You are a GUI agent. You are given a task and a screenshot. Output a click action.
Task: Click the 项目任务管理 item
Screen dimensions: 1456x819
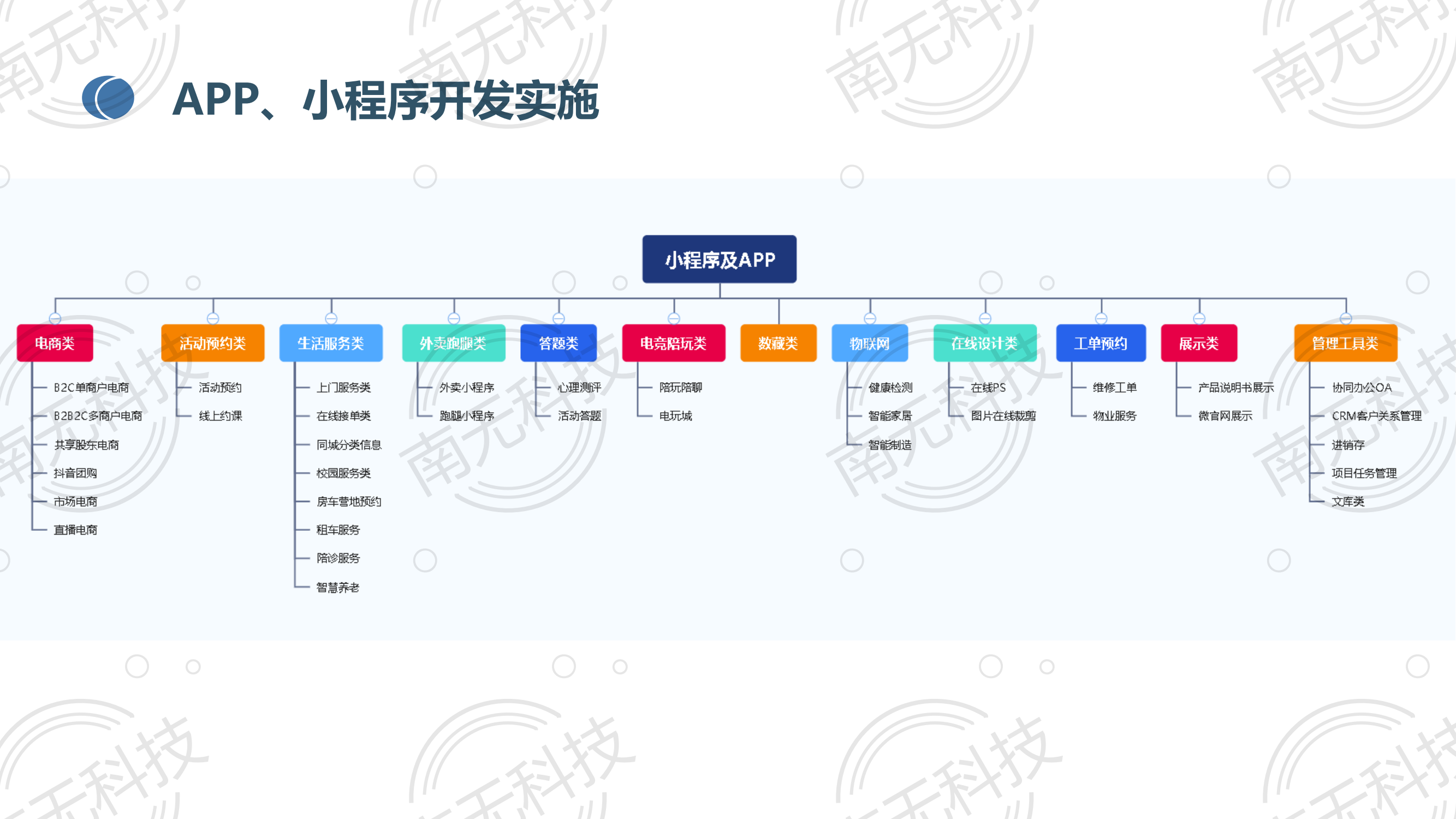pos(1364,473)
